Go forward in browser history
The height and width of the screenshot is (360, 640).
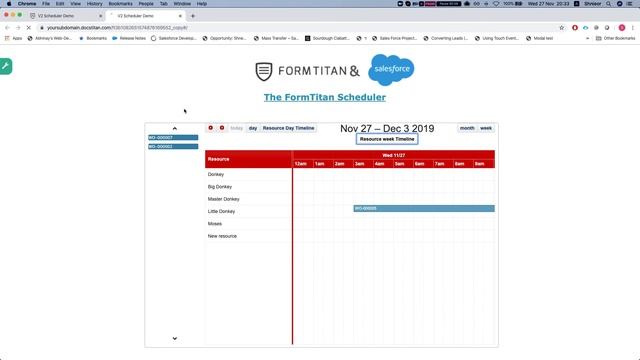(x=18, y=28)
